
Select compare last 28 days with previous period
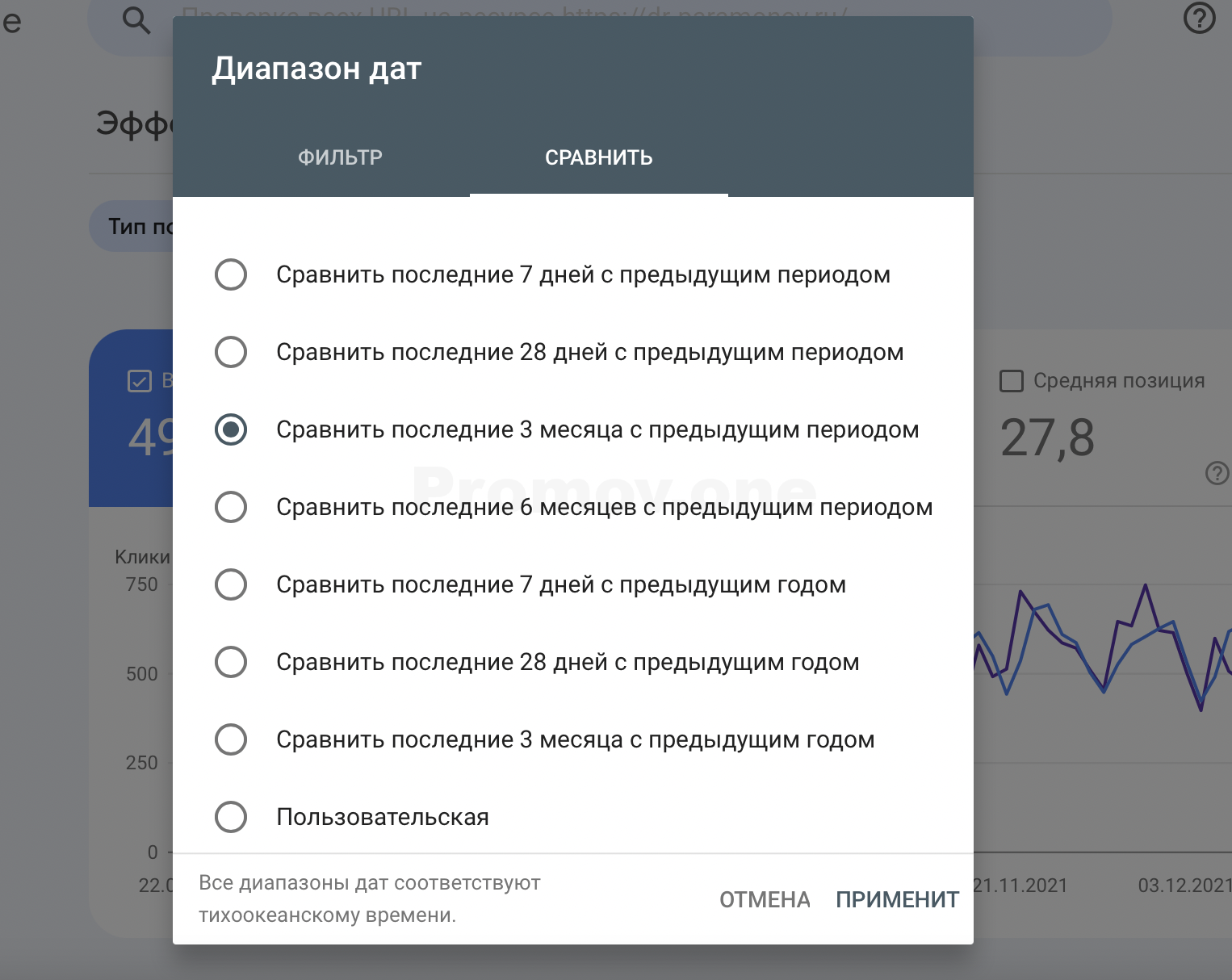click(231, 352)
